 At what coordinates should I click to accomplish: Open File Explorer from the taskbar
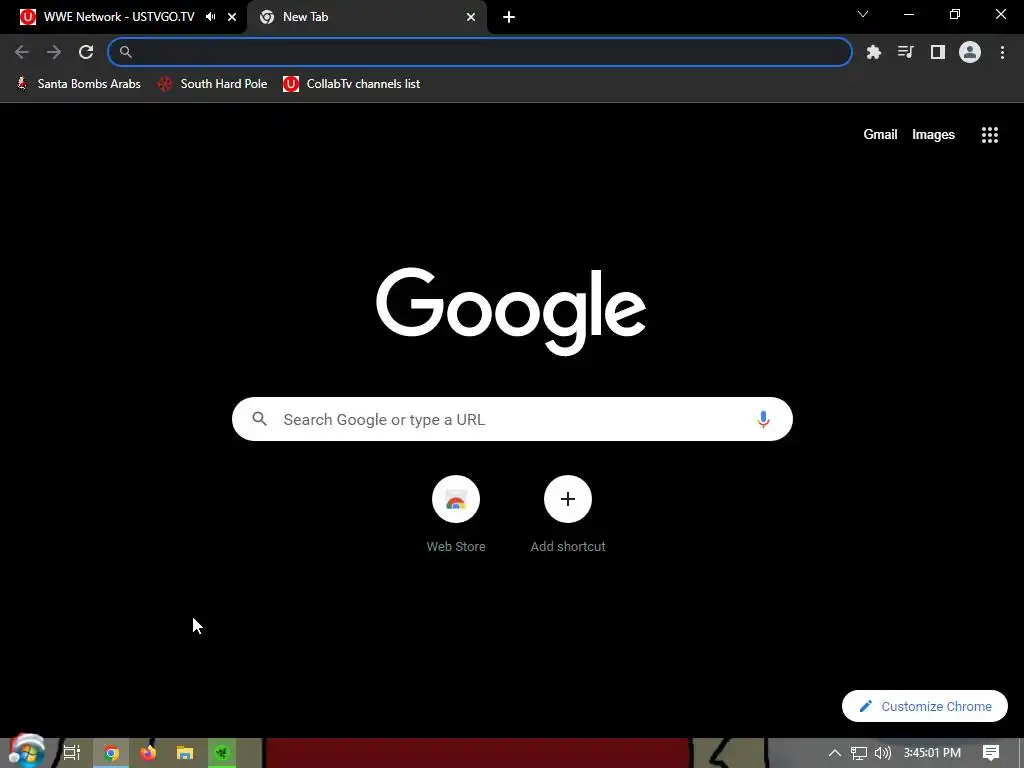pos(185,753)
